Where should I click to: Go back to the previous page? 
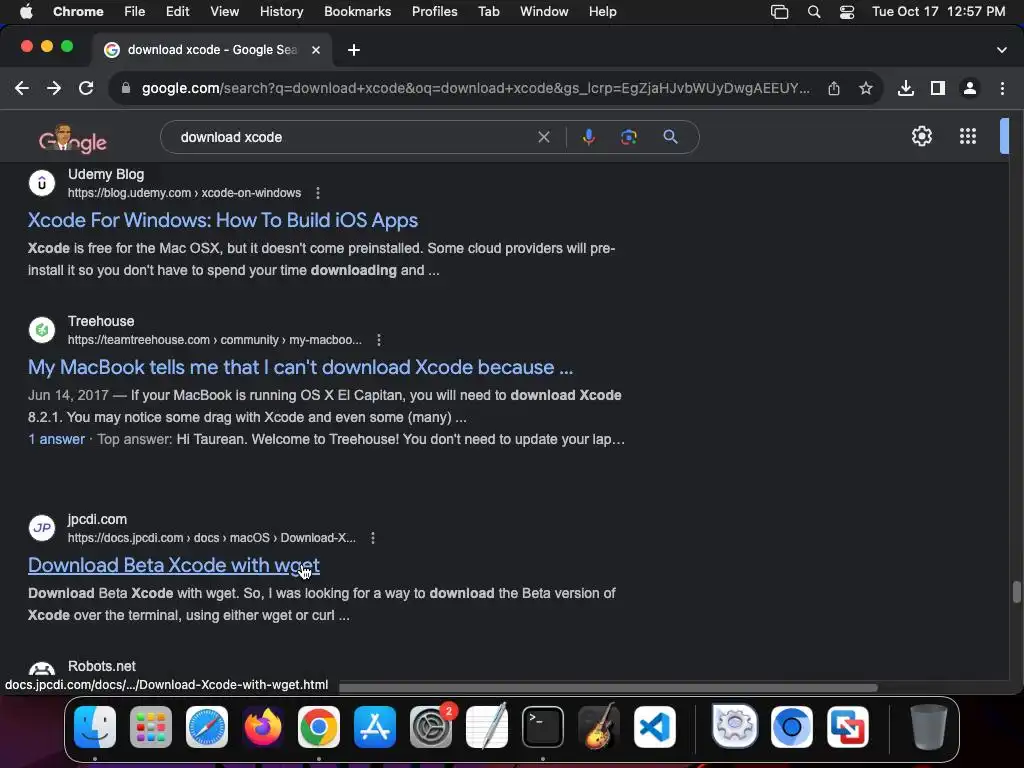coord(22,88)
